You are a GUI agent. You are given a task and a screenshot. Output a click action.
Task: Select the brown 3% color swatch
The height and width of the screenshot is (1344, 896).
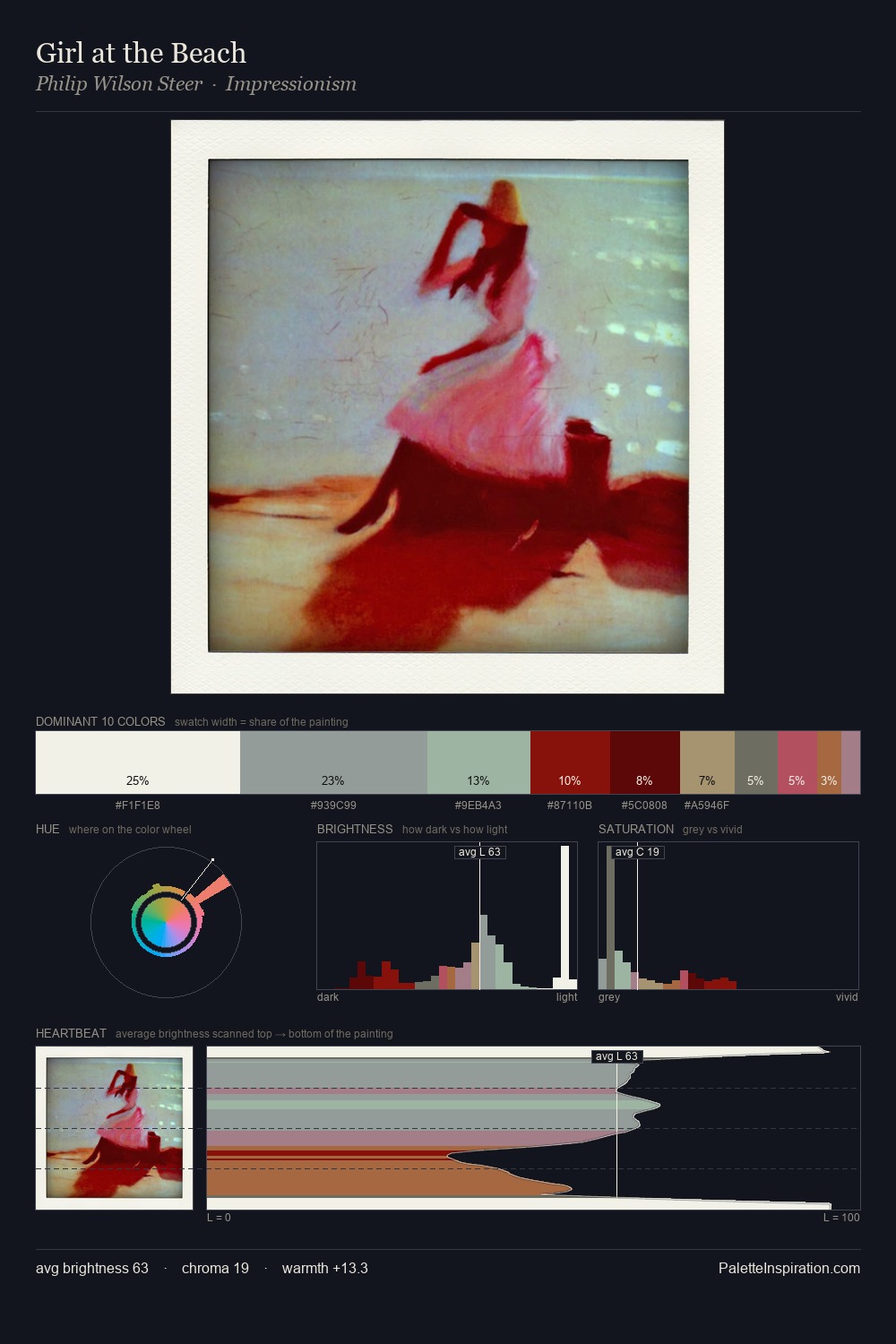pos(829,762)
